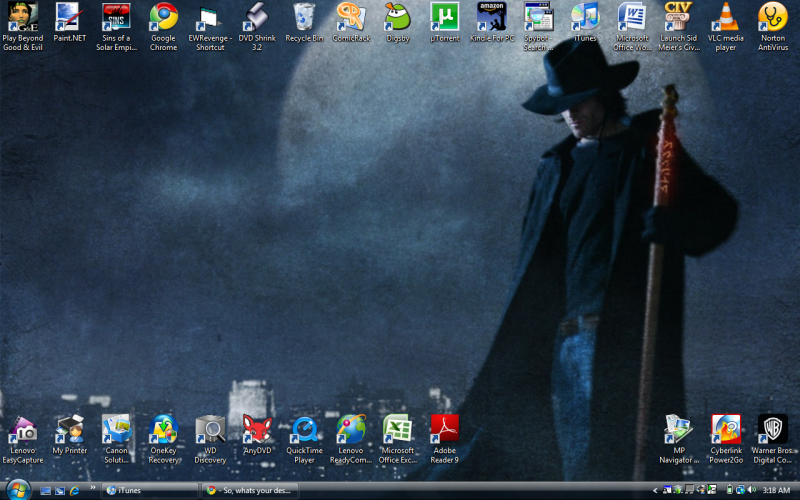Screen dimensions: 800x500
Task: Click the Adobe Reader 9 icon
Action: point(445,430)
